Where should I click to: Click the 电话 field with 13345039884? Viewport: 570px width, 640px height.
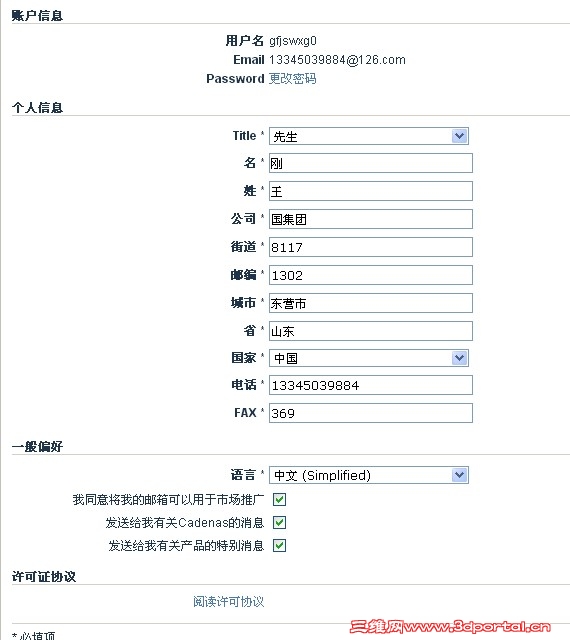(371, 385)
